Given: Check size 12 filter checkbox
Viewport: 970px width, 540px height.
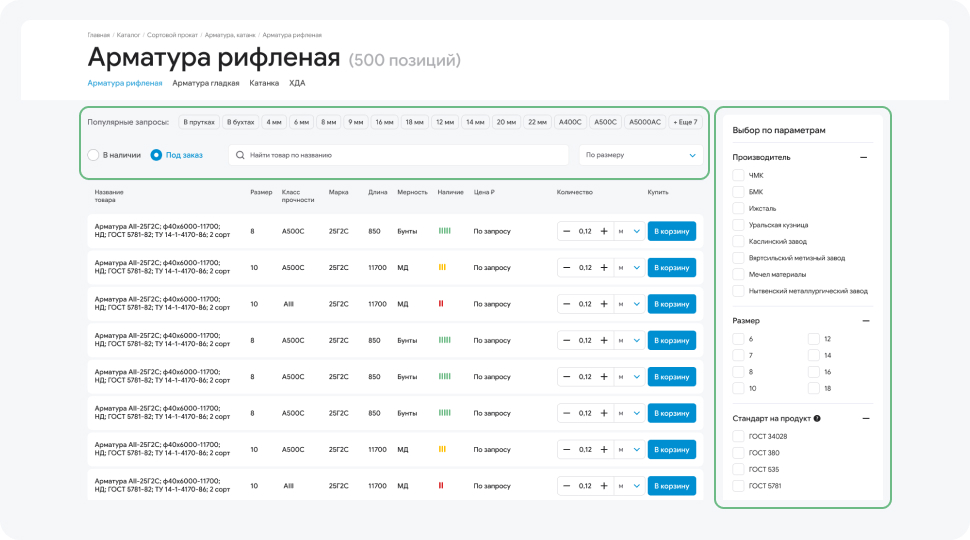Looking at the screenshot, I should pyautogui.click(x=813, y=339).
